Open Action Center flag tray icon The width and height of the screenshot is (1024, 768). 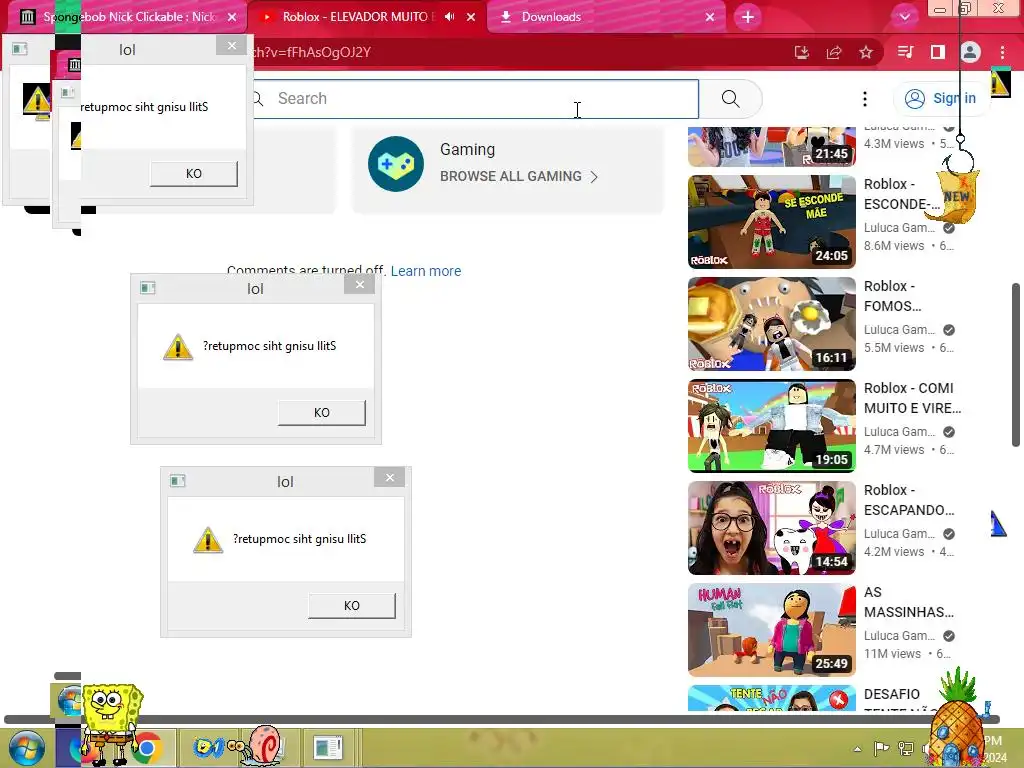pyautogui.click(x=881, y=748)
